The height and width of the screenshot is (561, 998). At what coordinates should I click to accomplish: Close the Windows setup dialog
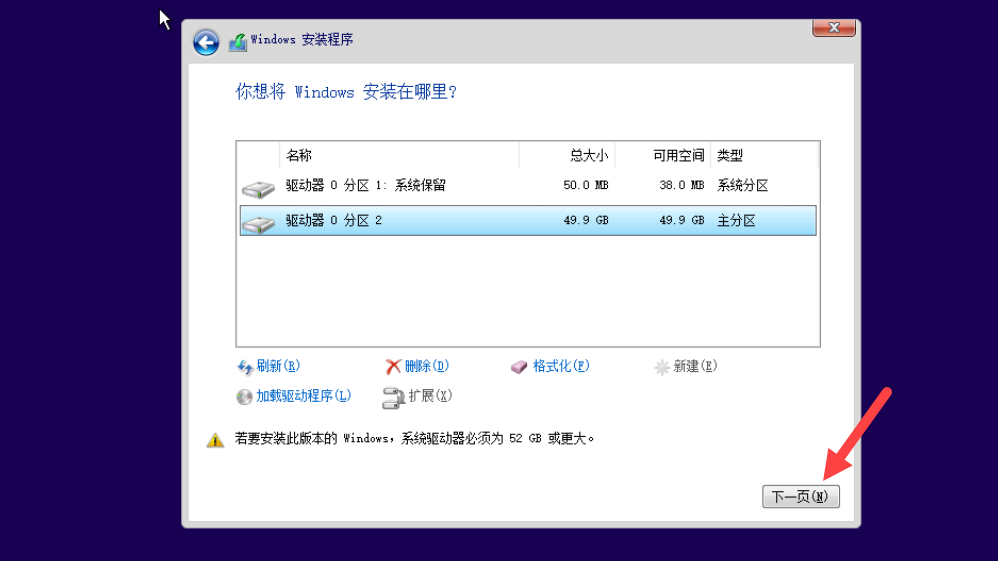834,28
